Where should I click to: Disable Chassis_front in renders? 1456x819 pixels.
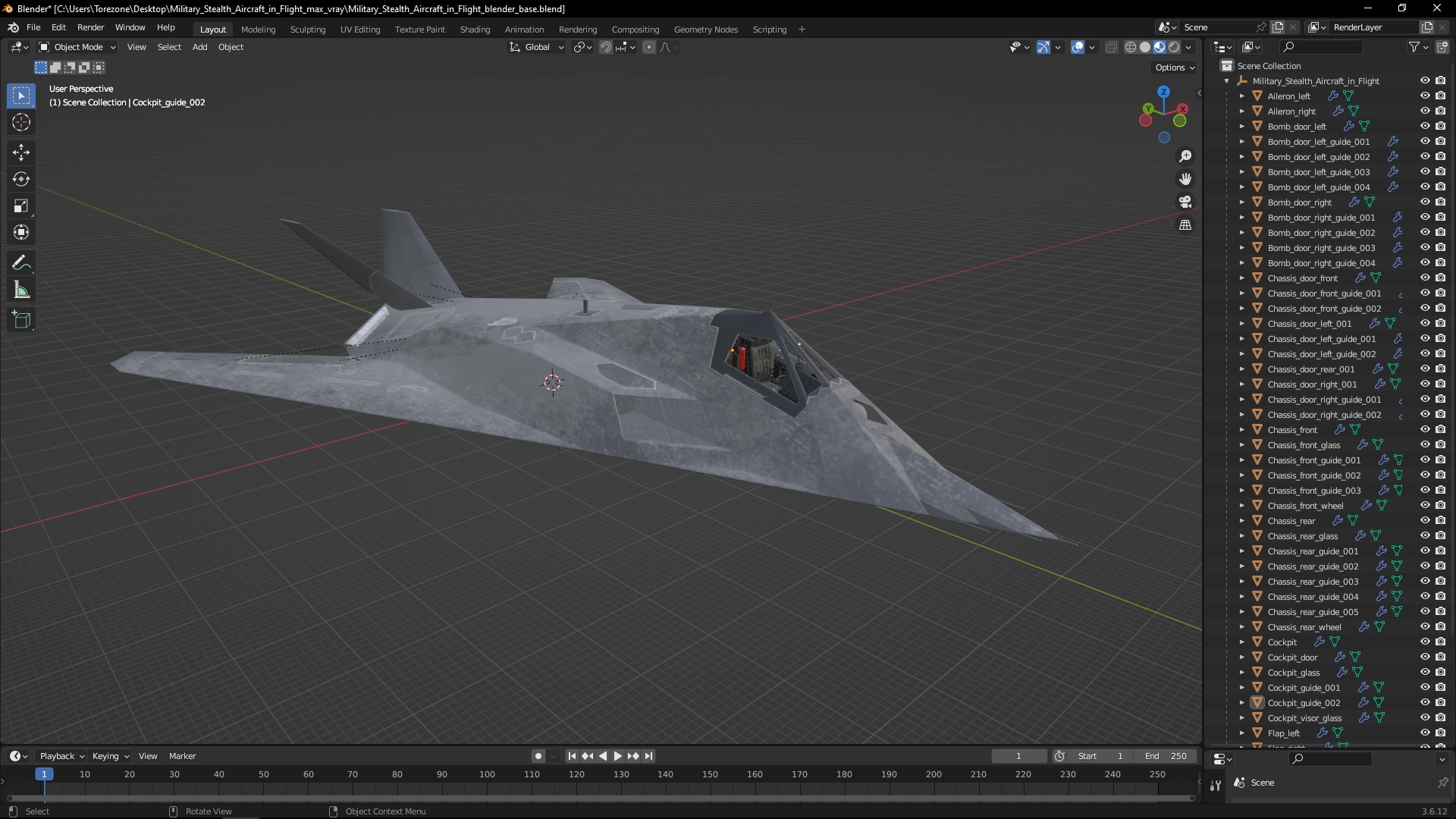point(1440,429)
